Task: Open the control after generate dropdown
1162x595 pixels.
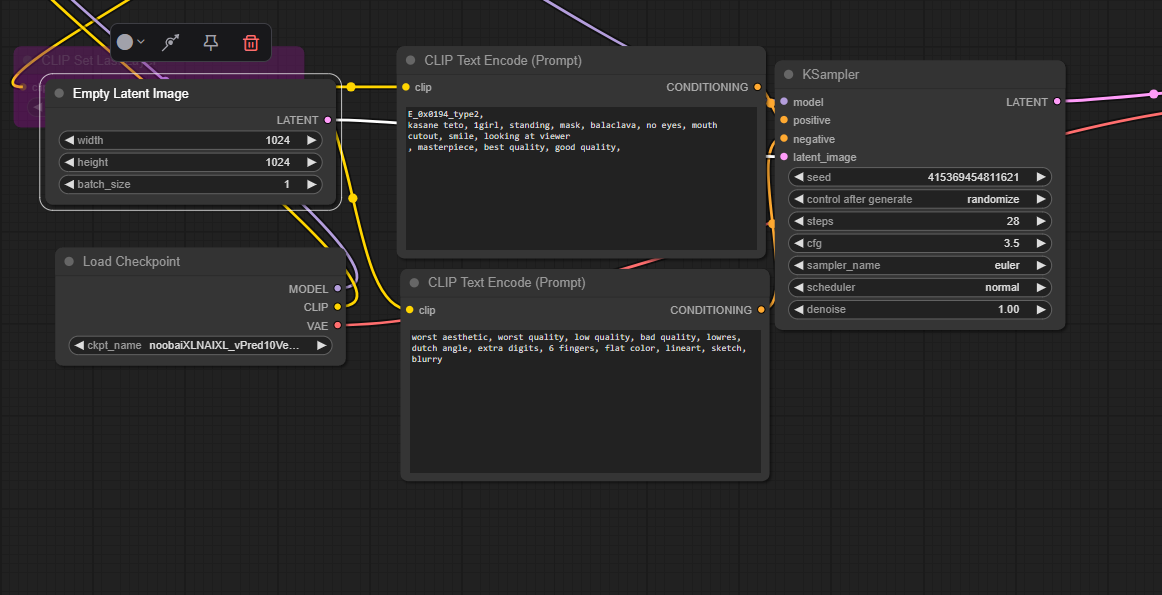Action: pyautogui.click(x=920, y=199)
